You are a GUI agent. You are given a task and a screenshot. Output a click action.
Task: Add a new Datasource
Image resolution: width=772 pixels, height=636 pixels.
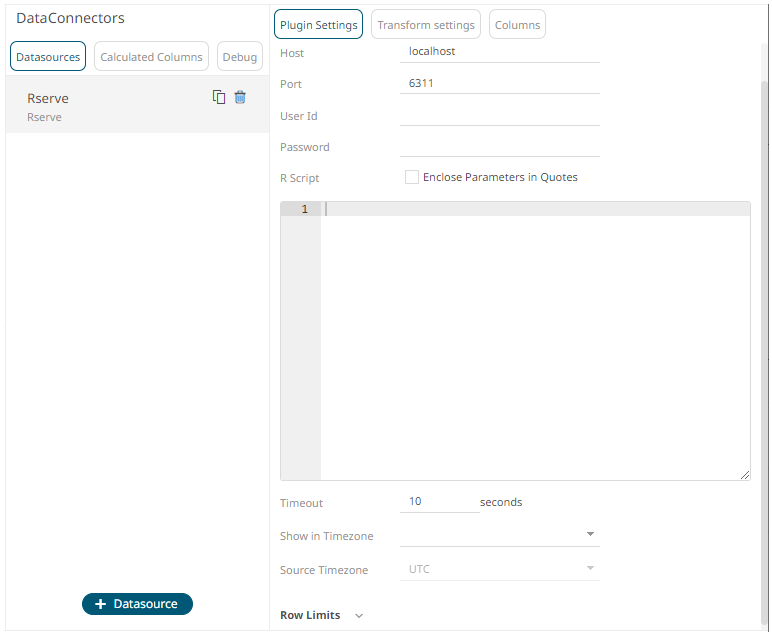point(137,604)
